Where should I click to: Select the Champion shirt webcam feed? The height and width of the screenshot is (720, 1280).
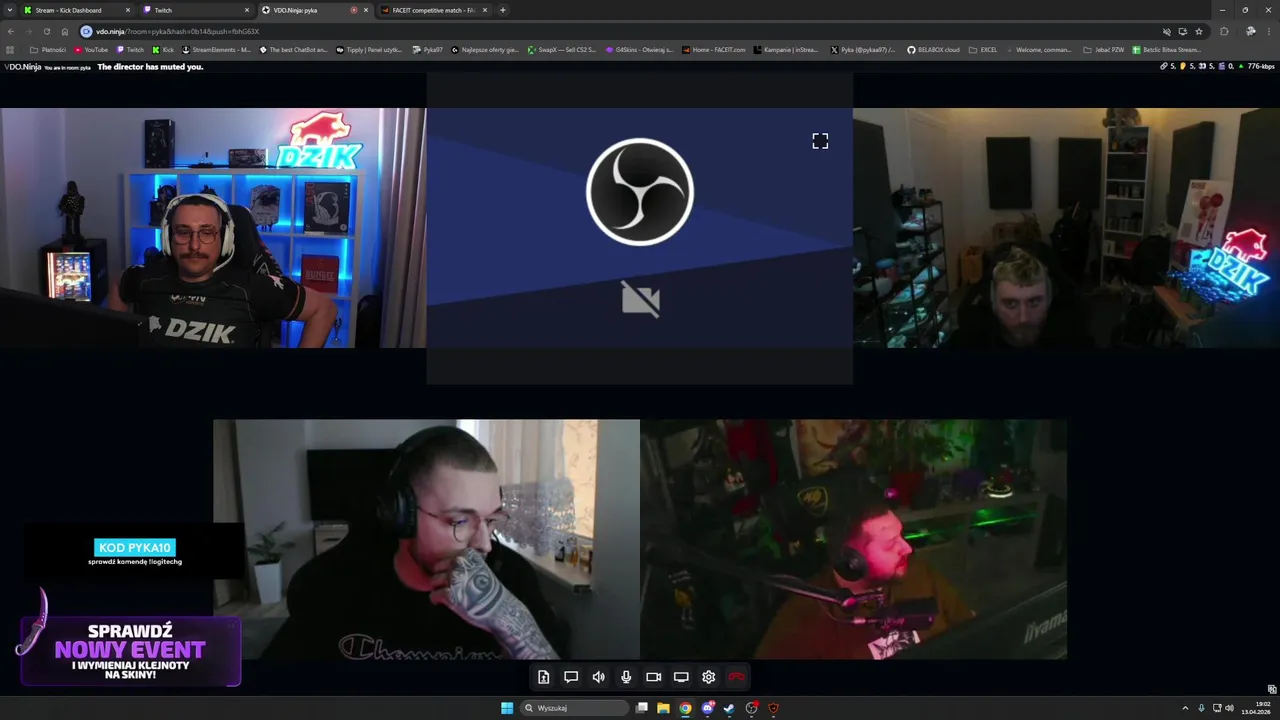426,539
